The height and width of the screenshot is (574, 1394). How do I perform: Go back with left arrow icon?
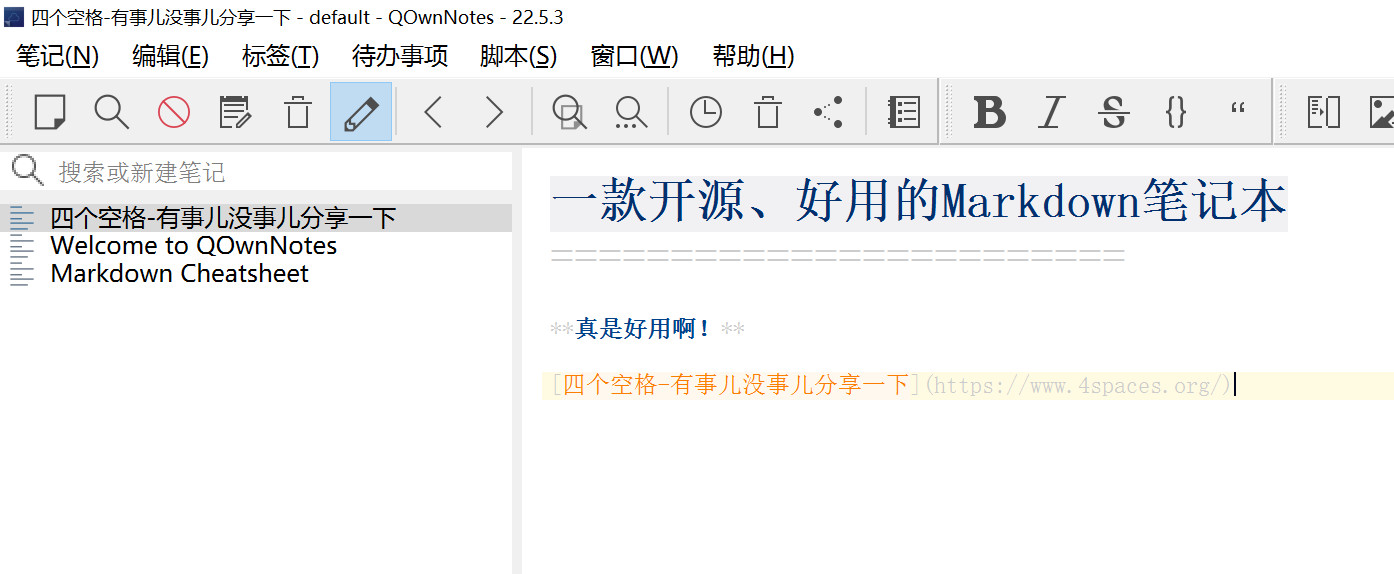click(433, 112)
